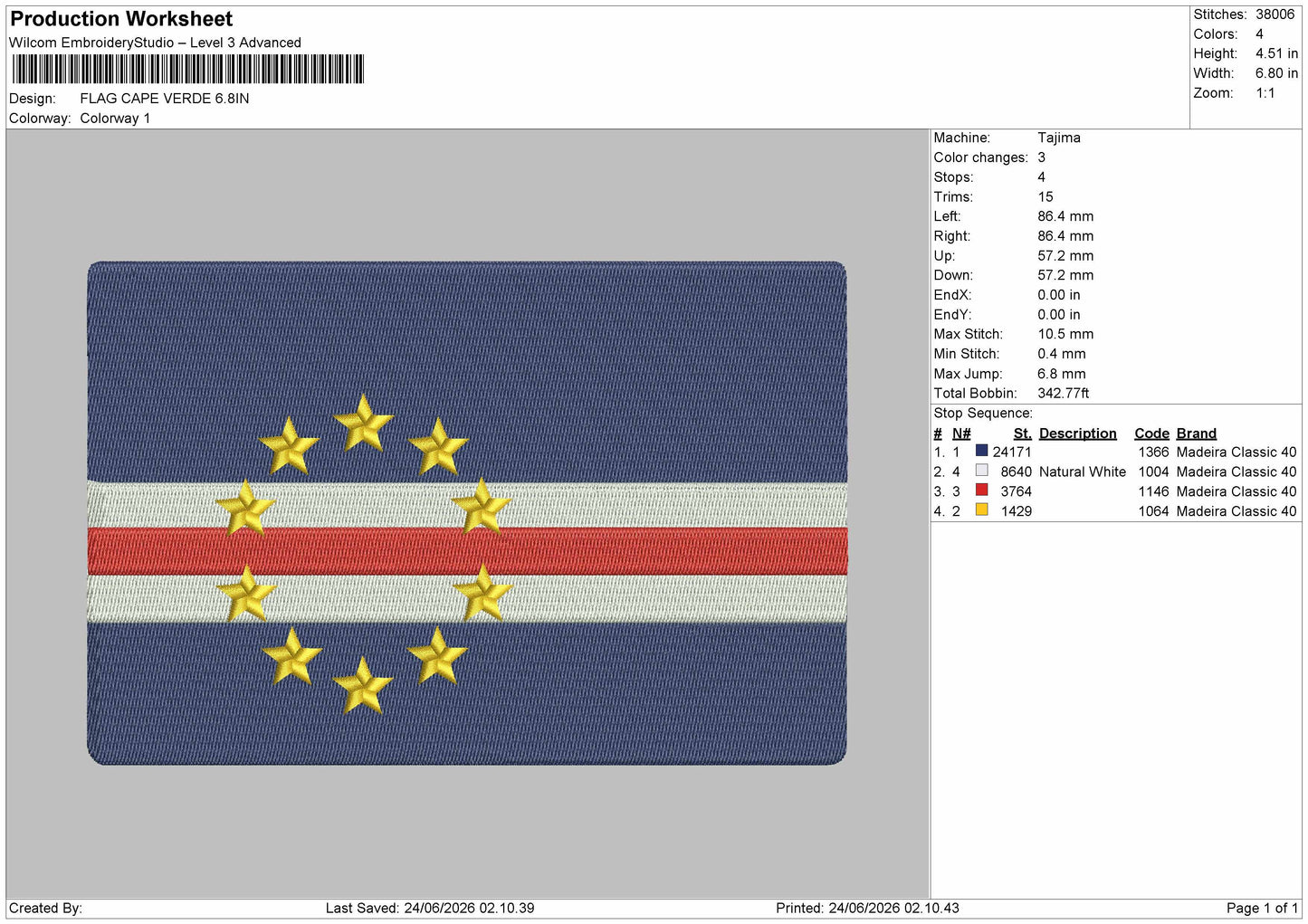
Task: Click the 'Production Worksheet' title
Action: (x=121, y=19)
